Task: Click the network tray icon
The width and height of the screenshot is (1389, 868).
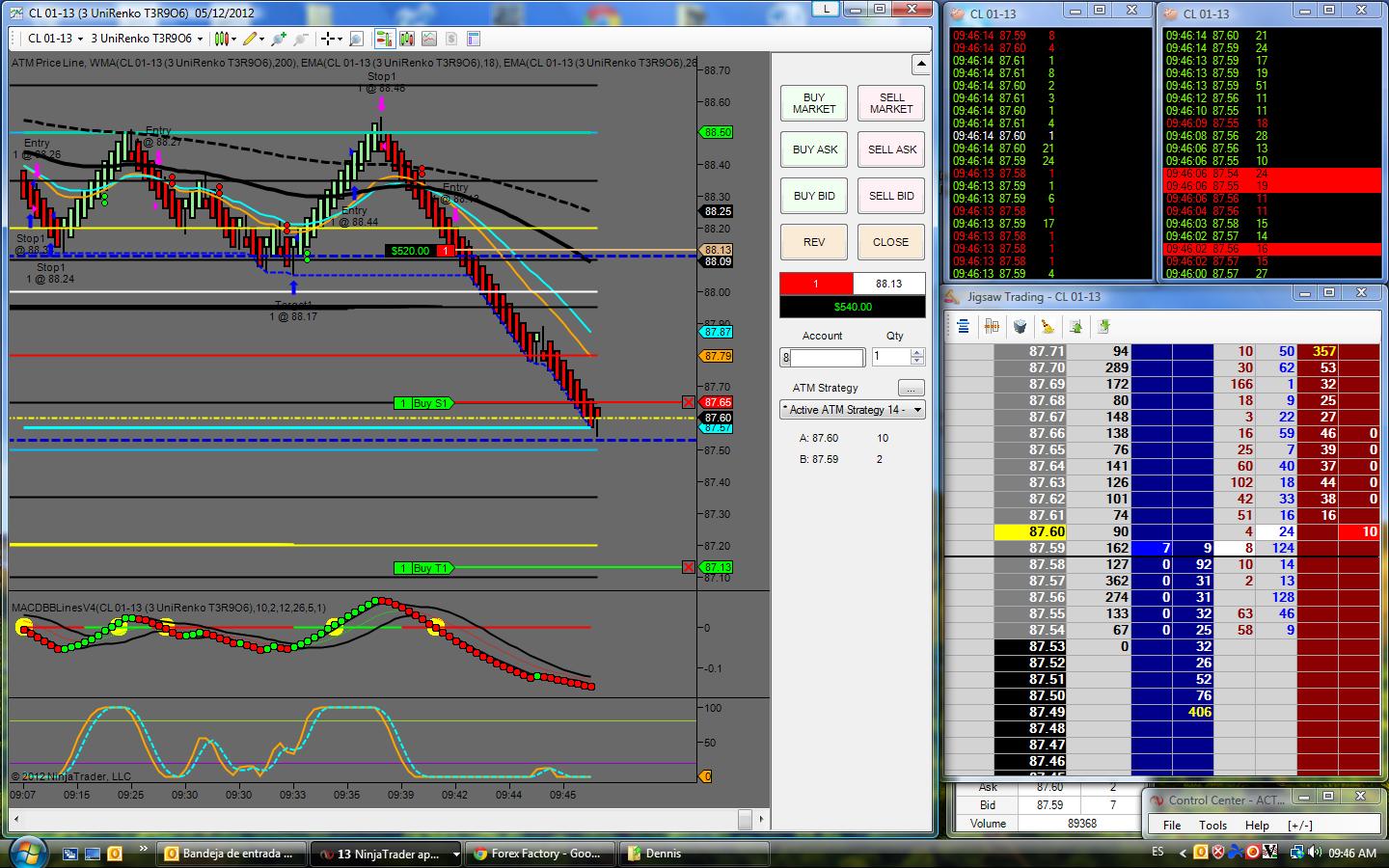Action: pyautogui.click(x=1296, y=853)
